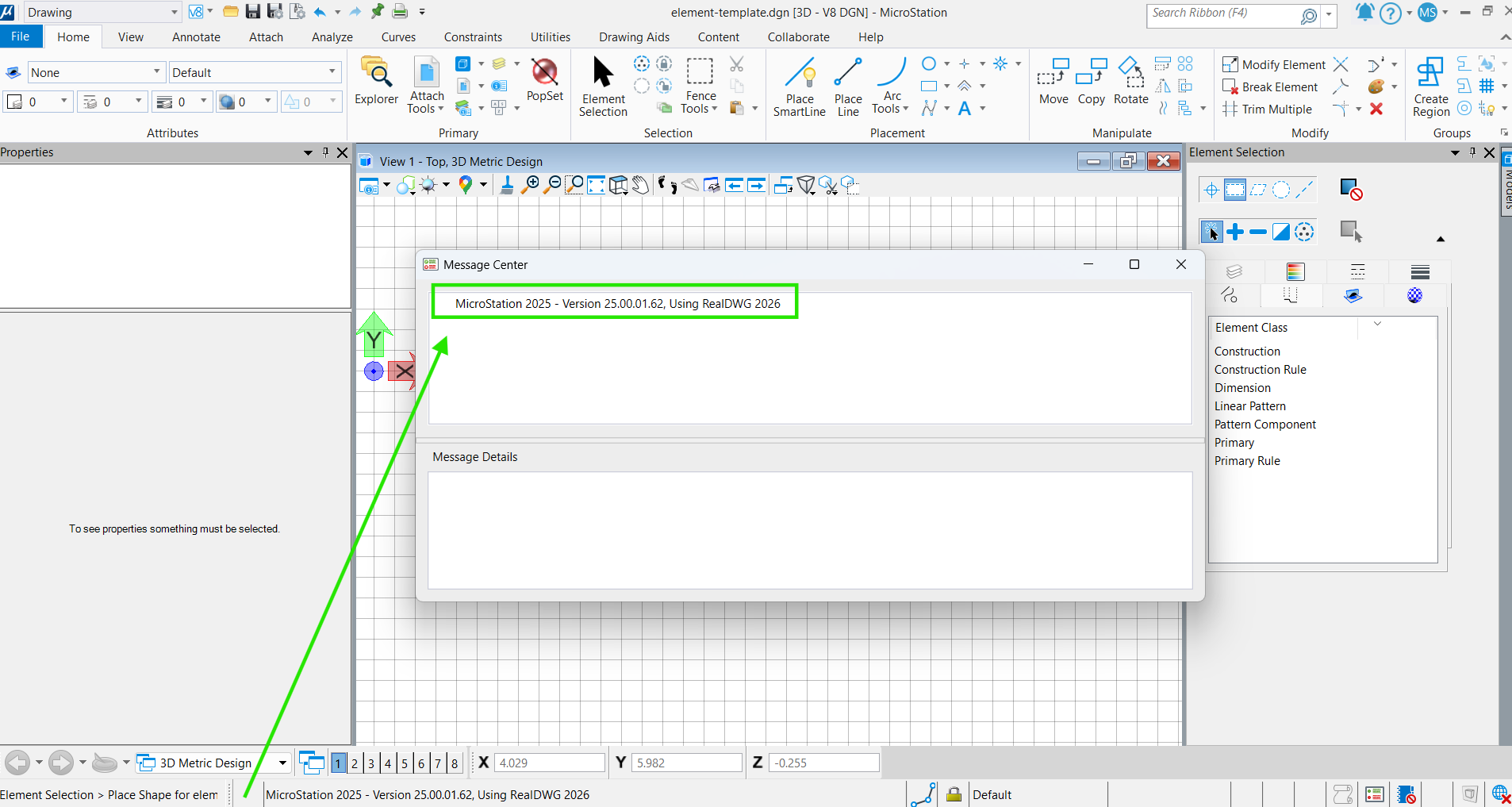The width and height of the screenshot is (1512, 807).
Task: Expand the Default level dropdown in Attributes
Action: coord(332,72)
